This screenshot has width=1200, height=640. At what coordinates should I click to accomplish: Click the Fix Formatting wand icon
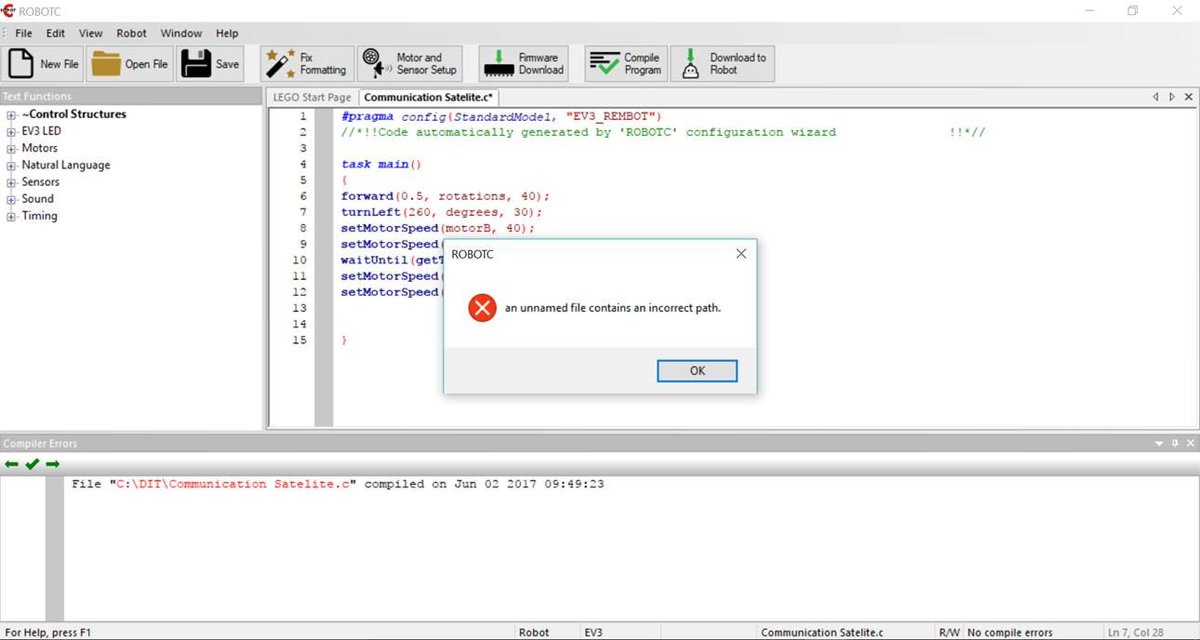(279, 64)
